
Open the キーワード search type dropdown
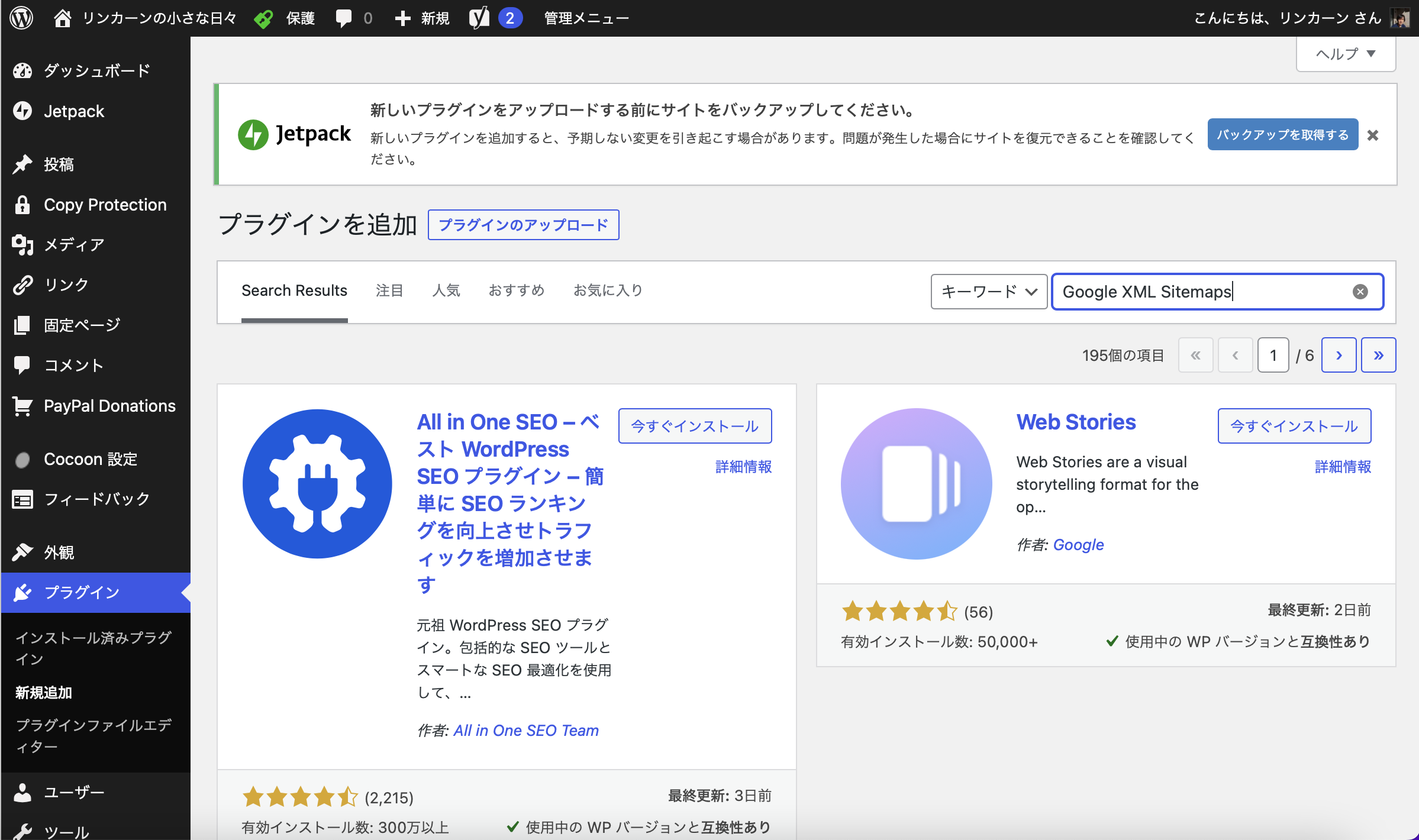point(989,292)
